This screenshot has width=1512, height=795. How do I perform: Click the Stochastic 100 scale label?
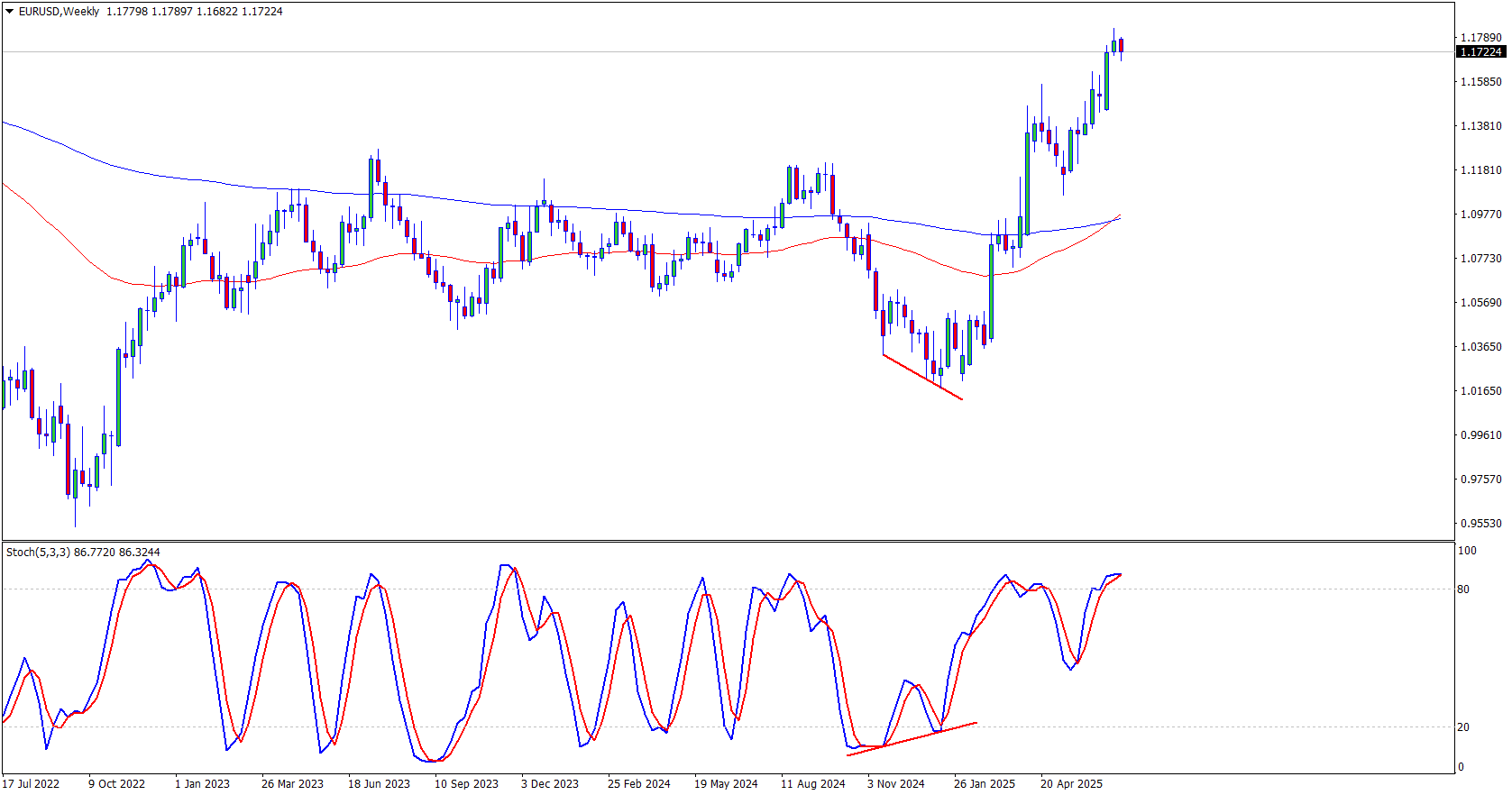coord(1467,551)
